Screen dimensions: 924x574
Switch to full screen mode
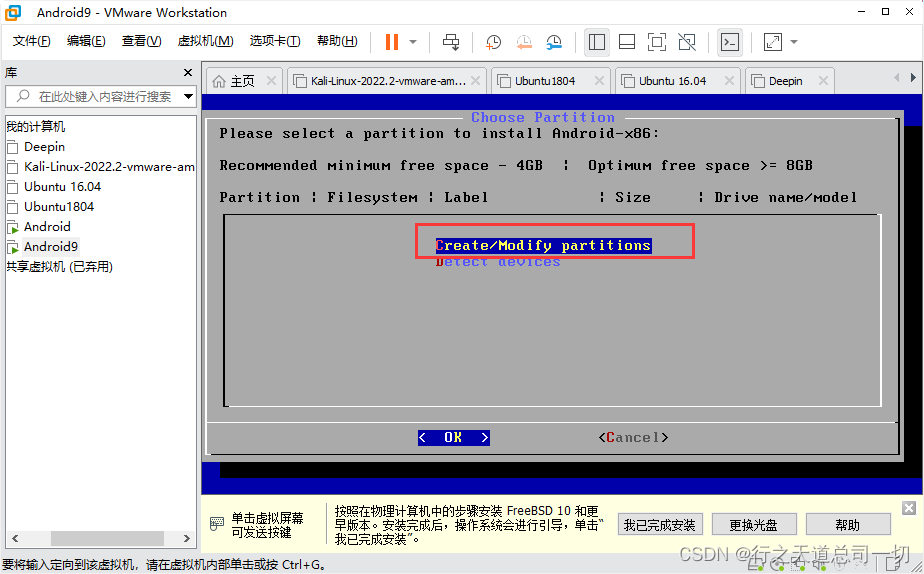click(x=656, y=42)
